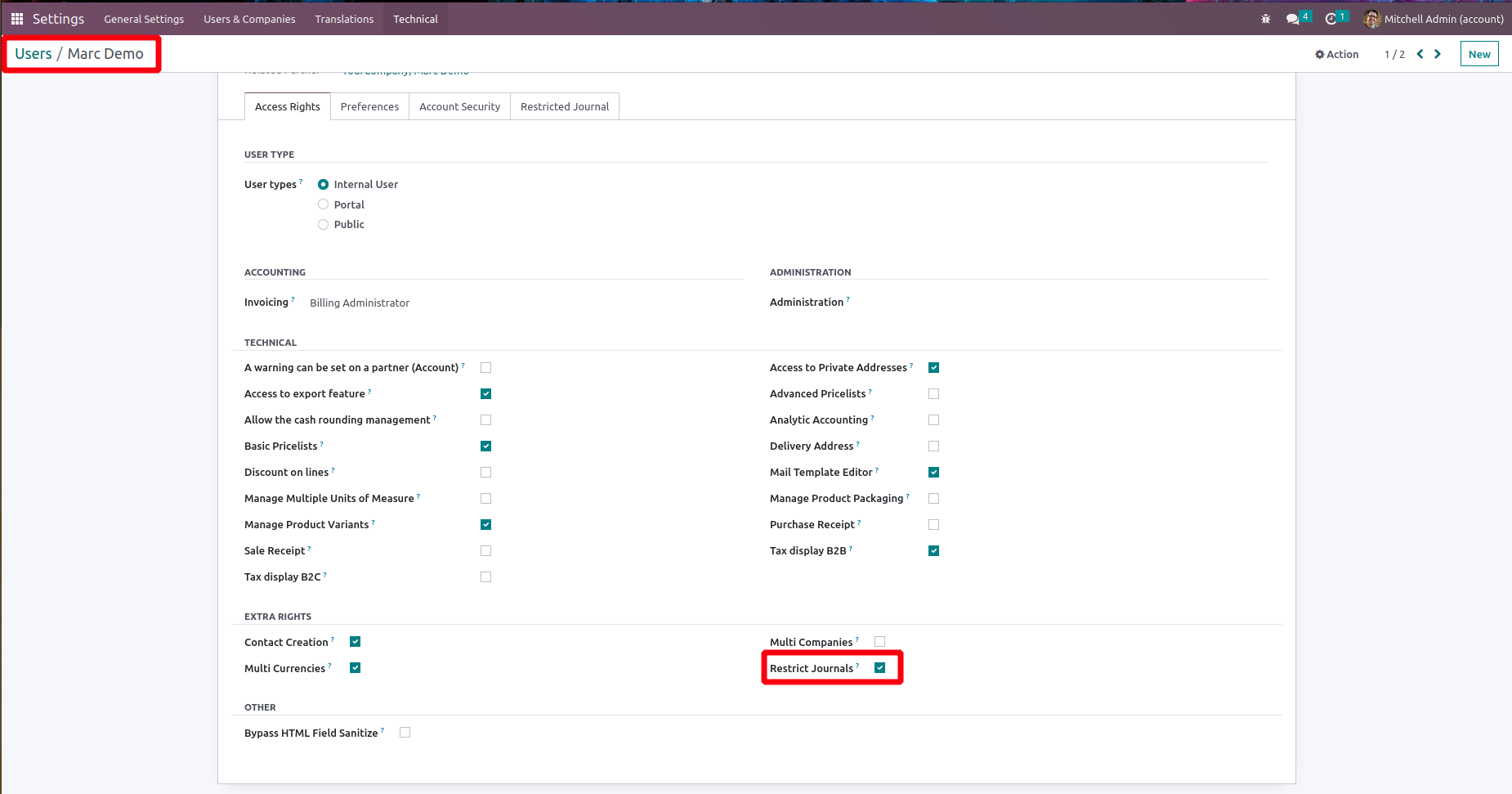1512x794 pixels.
Task: Click Mitchell Admin avatar picture
Action: 1372,19
